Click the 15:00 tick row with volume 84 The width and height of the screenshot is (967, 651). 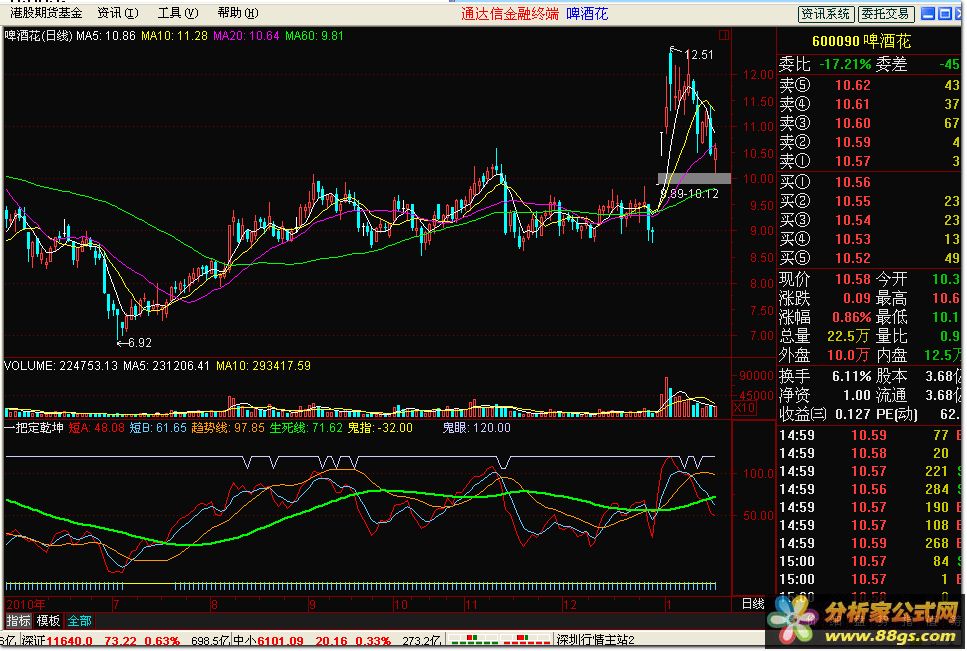(870, 562)
